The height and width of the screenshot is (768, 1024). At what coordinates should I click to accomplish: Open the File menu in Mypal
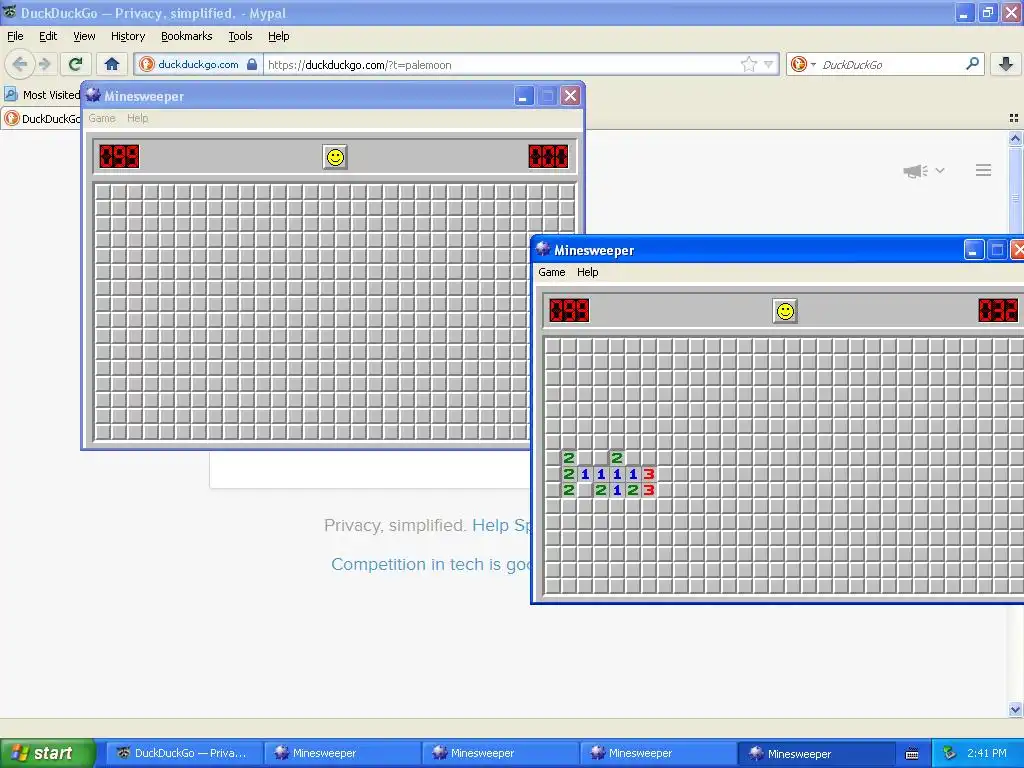pyautogui.click(x=15, y=36)
